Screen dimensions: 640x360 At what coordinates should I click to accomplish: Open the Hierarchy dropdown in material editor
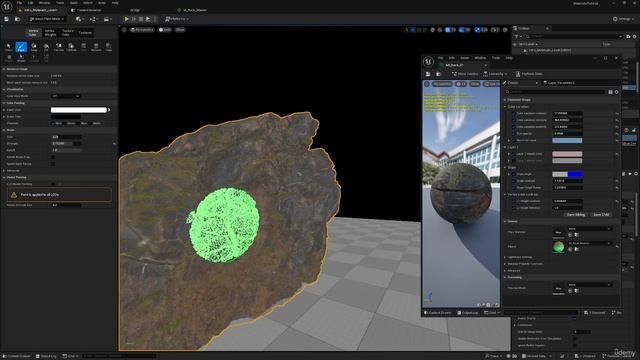[495, 74]
